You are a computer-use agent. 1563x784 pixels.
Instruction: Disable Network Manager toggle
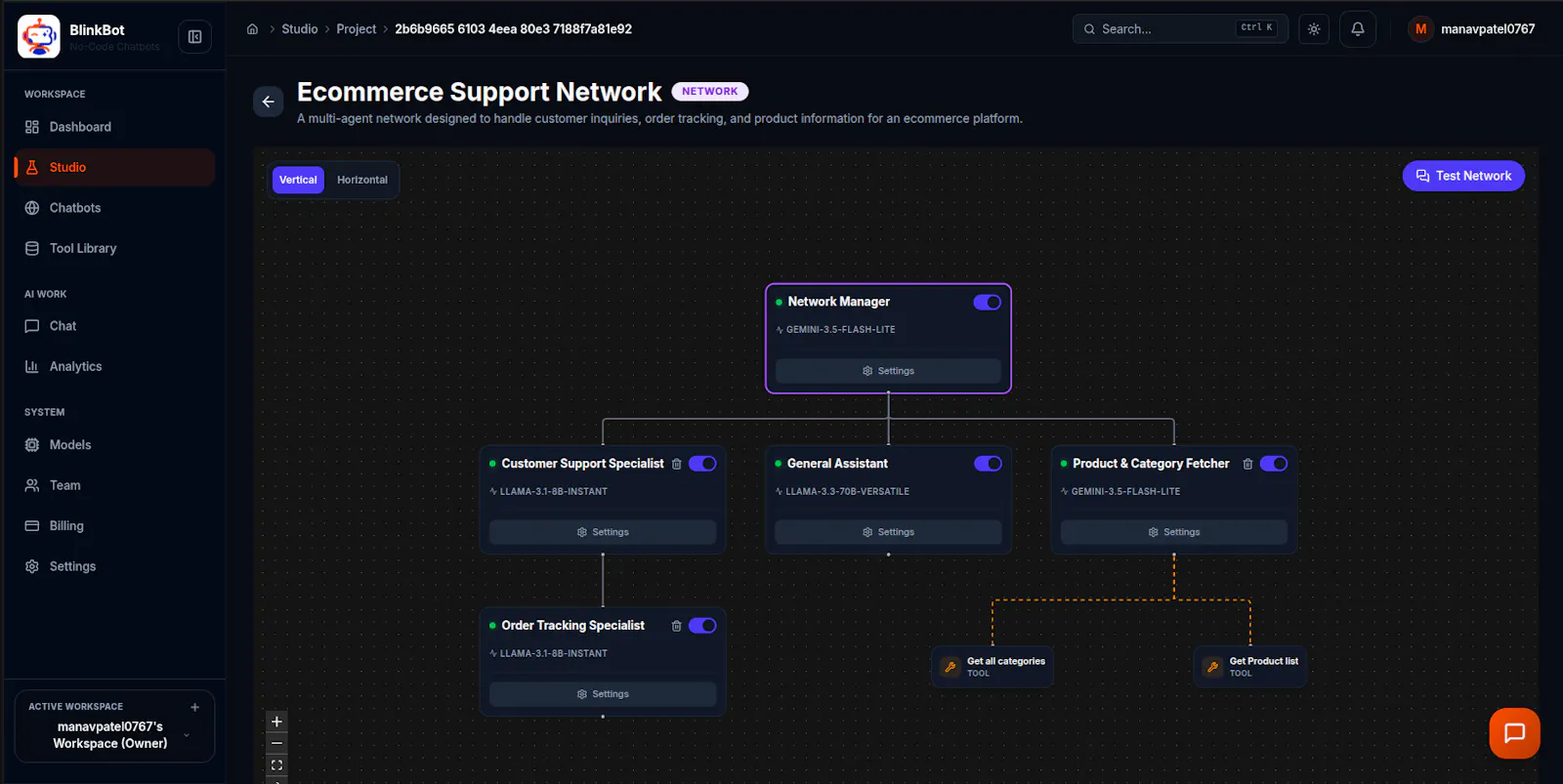coord(987,302)
